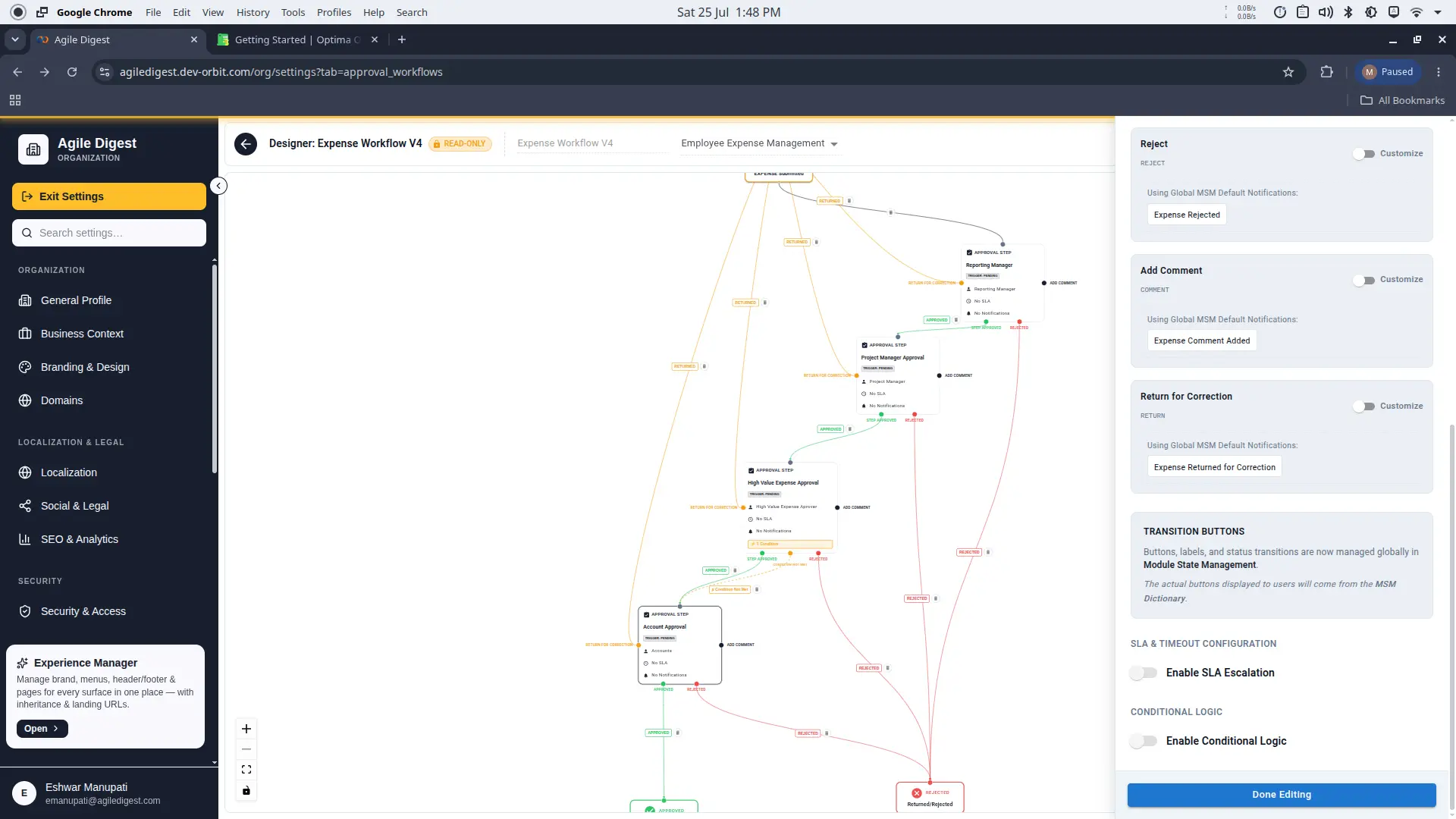The height and width of the screenshot is (819, 1456).
Task: Zoom in the workflow canvas
Action: (246, 729)
